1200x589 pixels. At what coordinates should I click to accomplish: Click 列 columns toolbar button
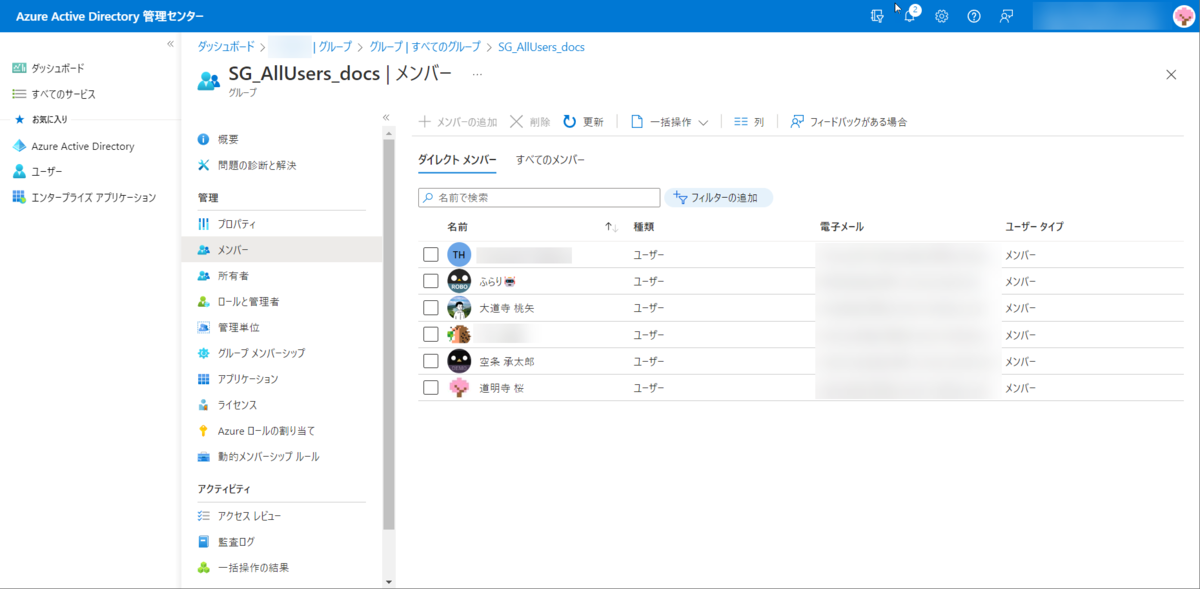pyautogui.click(x=749, y=122)
